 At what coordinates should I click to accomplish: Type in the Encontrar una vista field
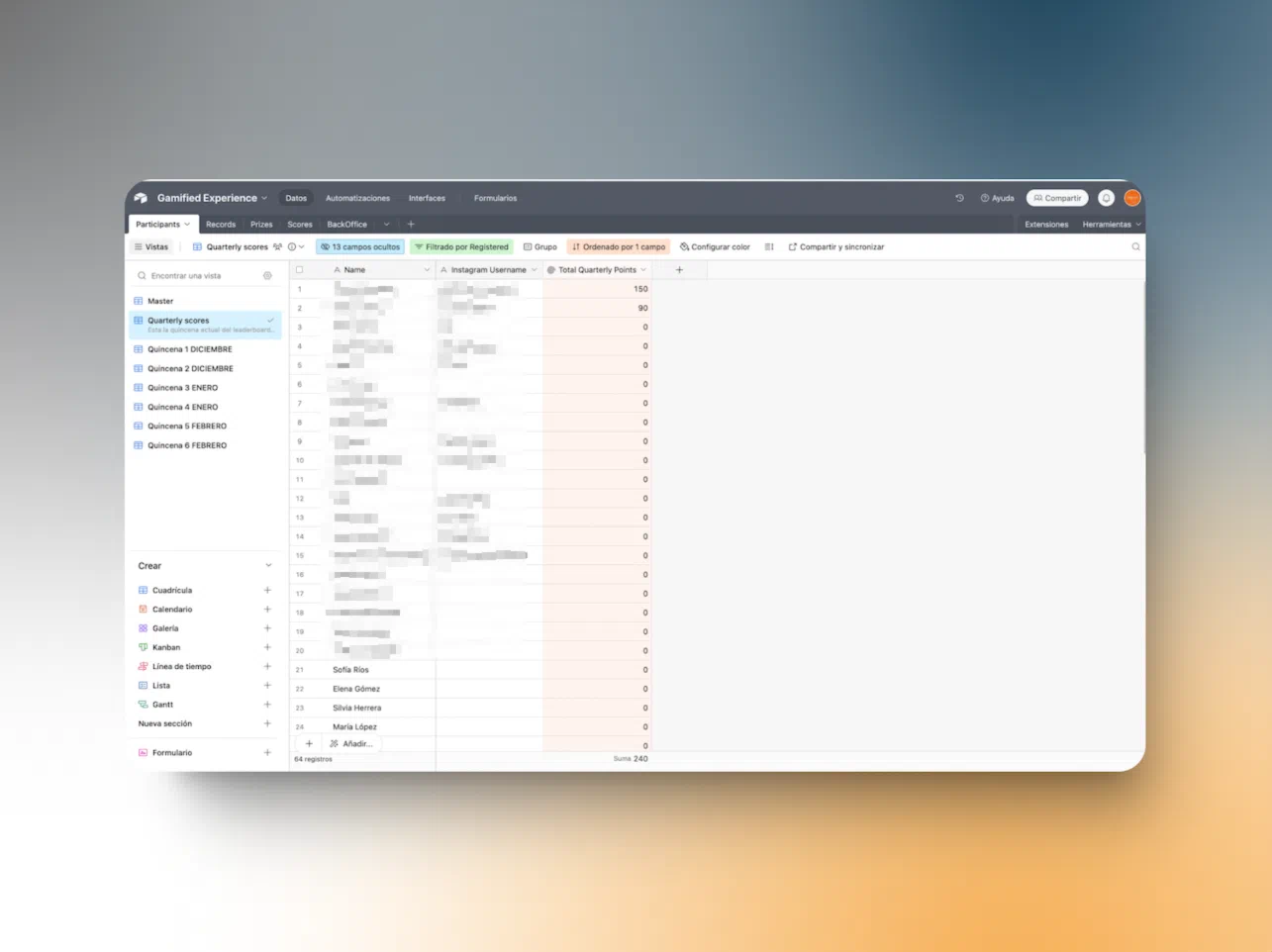203,276
